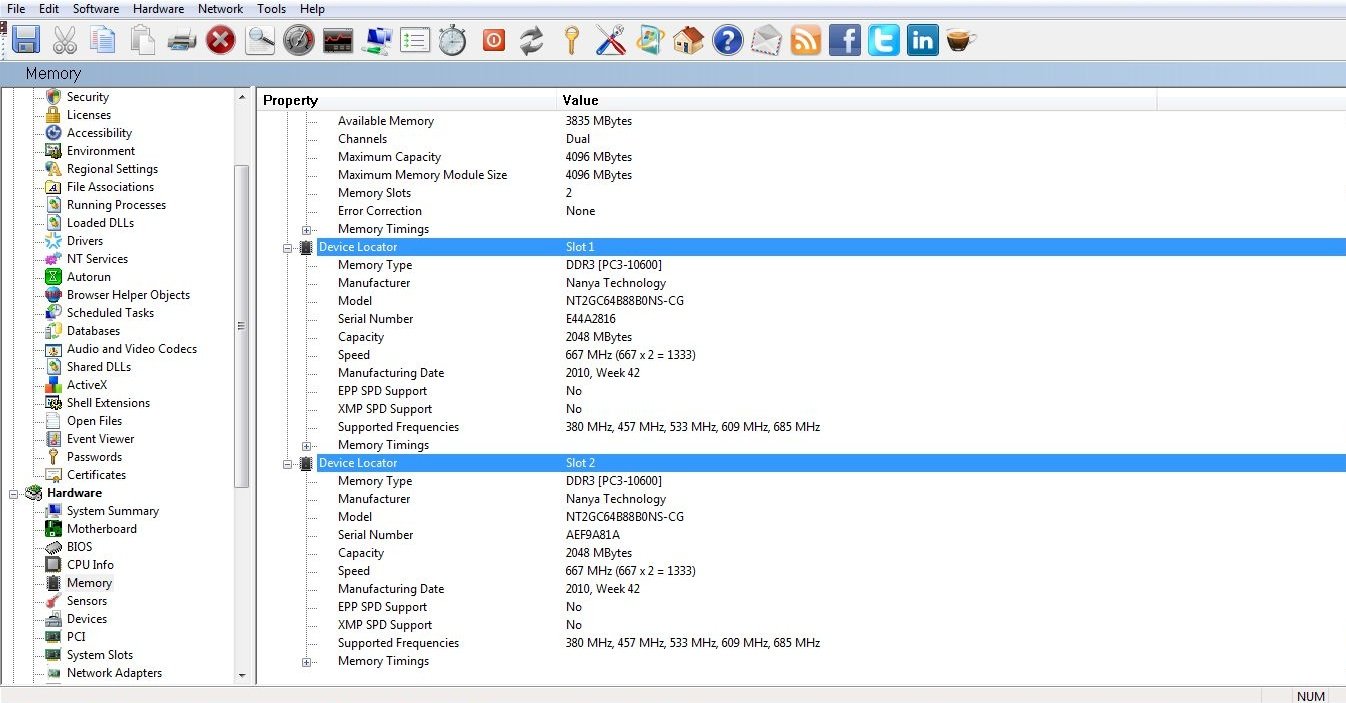Collapse the Slot 2 Device Locator node
1346x703 pixels.
[288, 463]
